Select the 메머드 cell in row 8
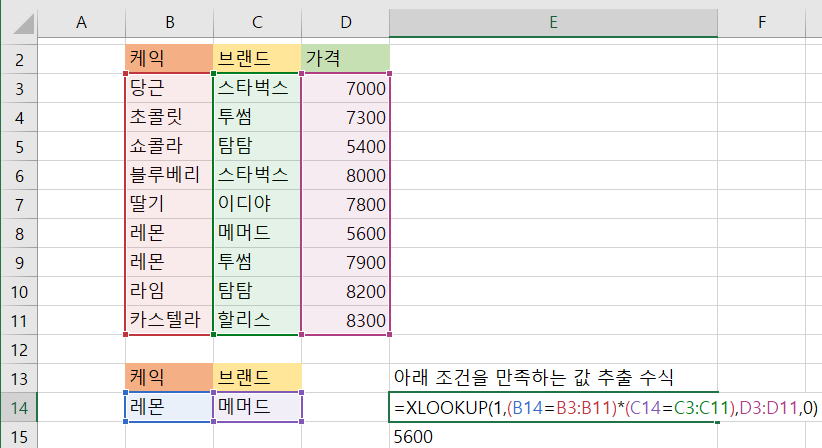Image resolution: width=822 pixels, height=448 pixels. pyautogui.click(x=257, y=233)
